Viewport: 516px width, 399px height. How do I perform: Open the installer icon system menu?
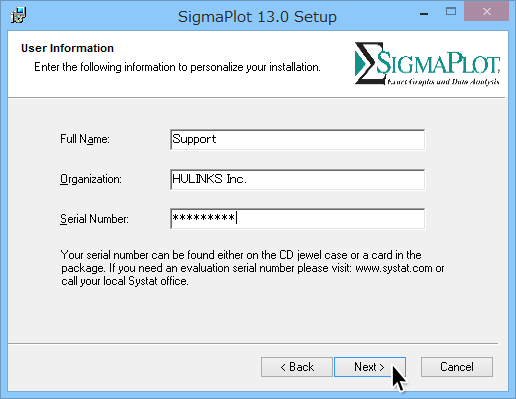click(x=18, y=15)
